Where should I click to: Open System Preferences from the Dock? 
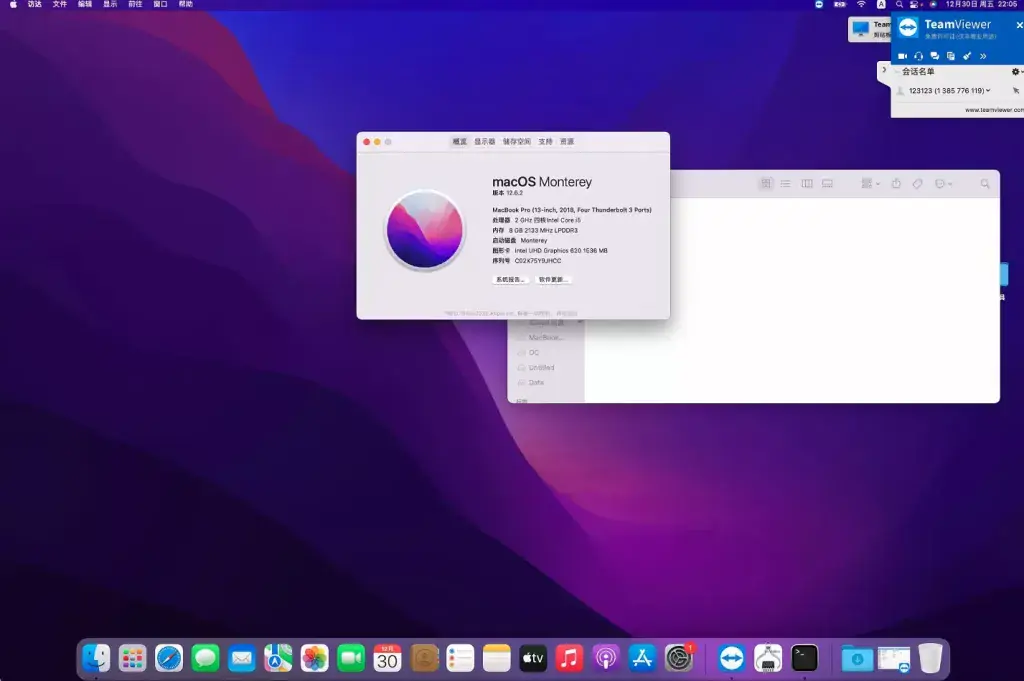679,658
